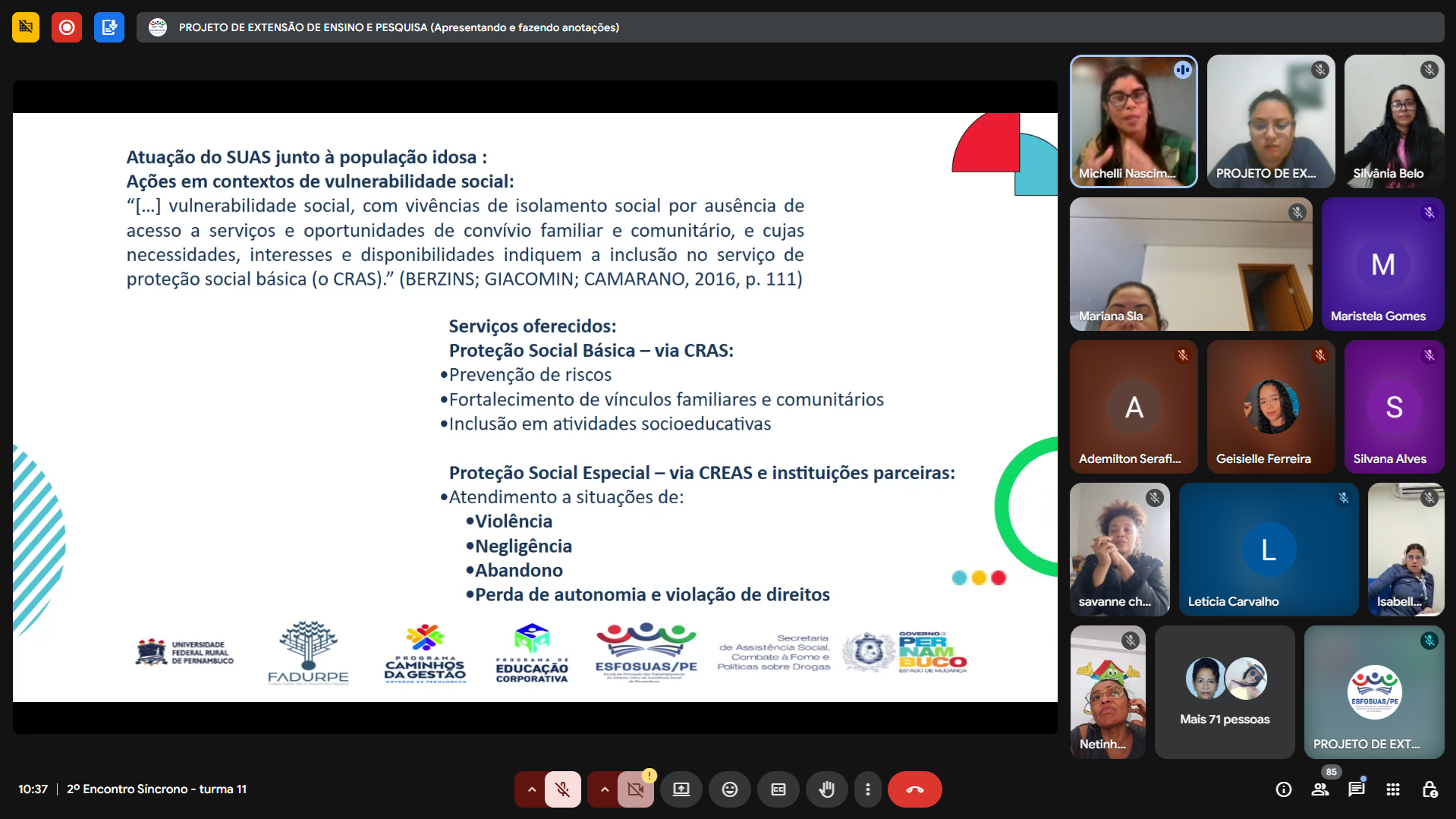The width and height of the screenshot is (1456, 819).
Task: Open meeting details info icon
Action: point(1284,789)
